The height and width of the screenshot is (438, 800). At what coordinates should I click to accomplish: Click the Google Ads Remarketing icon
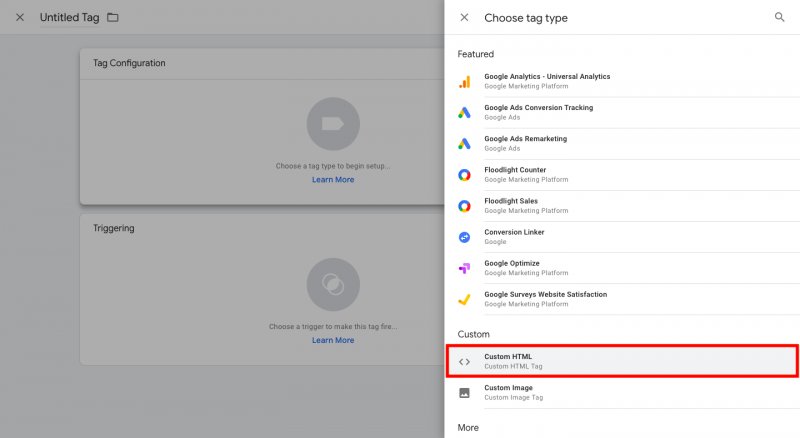(x=464, y=144)
